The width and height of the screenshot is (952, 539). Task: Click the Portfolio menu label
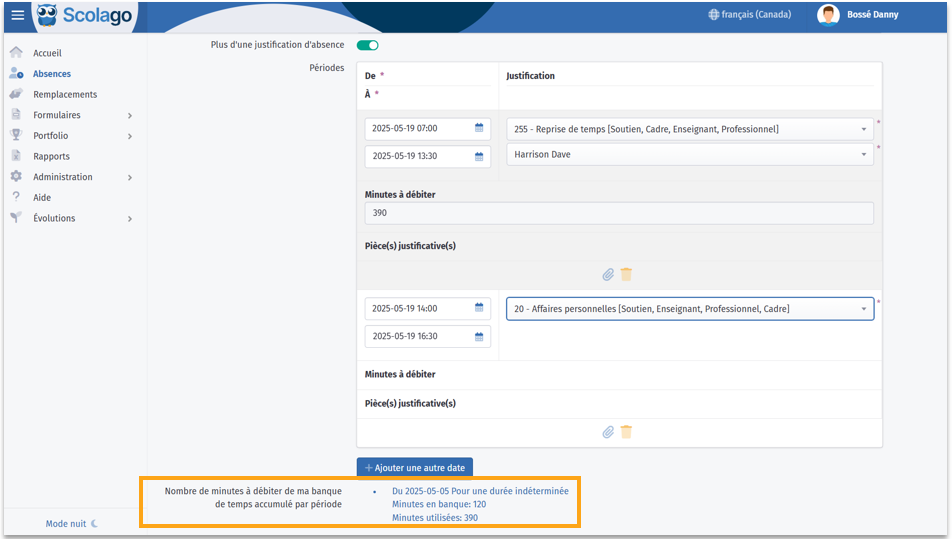click(50, 135)
